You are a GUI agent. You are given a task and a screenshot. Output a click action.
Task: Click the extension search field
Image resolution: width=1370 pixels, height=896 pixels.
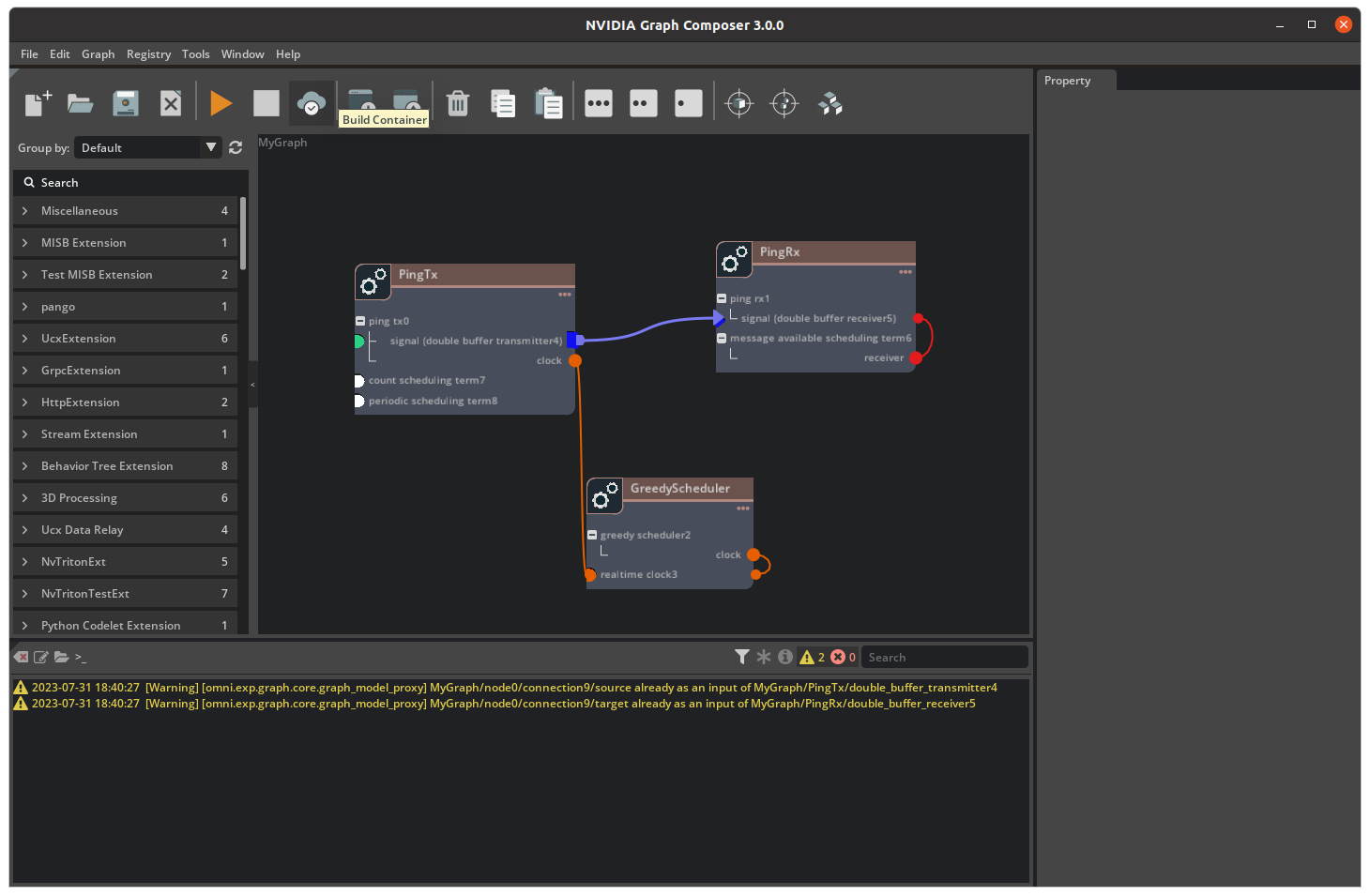point(131,183)
